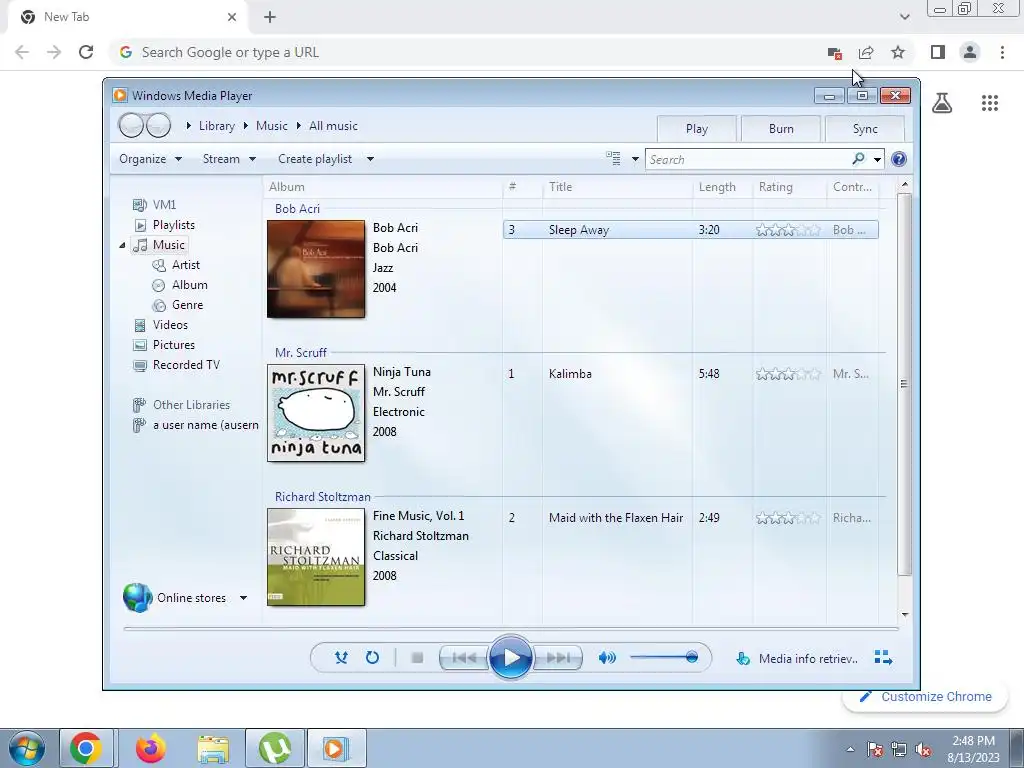1024x768 pixels.
Task: Toggle repeat mode in the playback controls
Action: pyautogui.click(x=372, y=658)
